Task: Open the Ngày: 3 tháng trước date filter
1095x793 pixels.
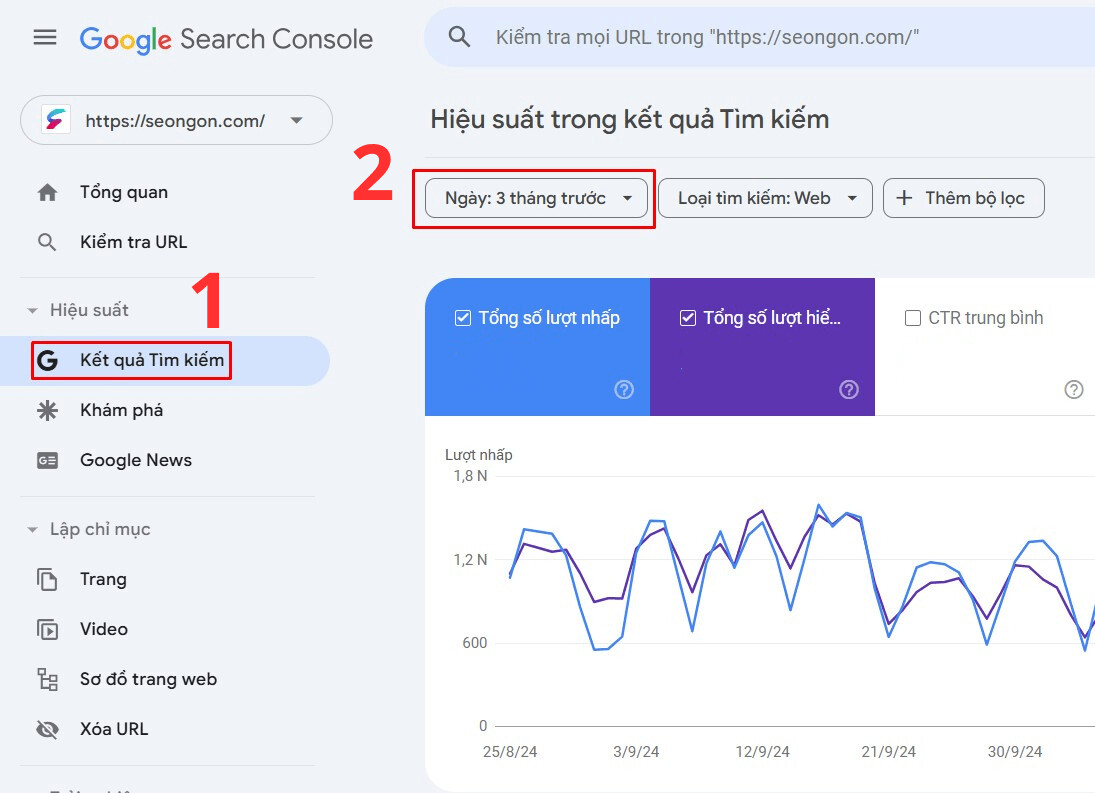Action: [536, 198]
